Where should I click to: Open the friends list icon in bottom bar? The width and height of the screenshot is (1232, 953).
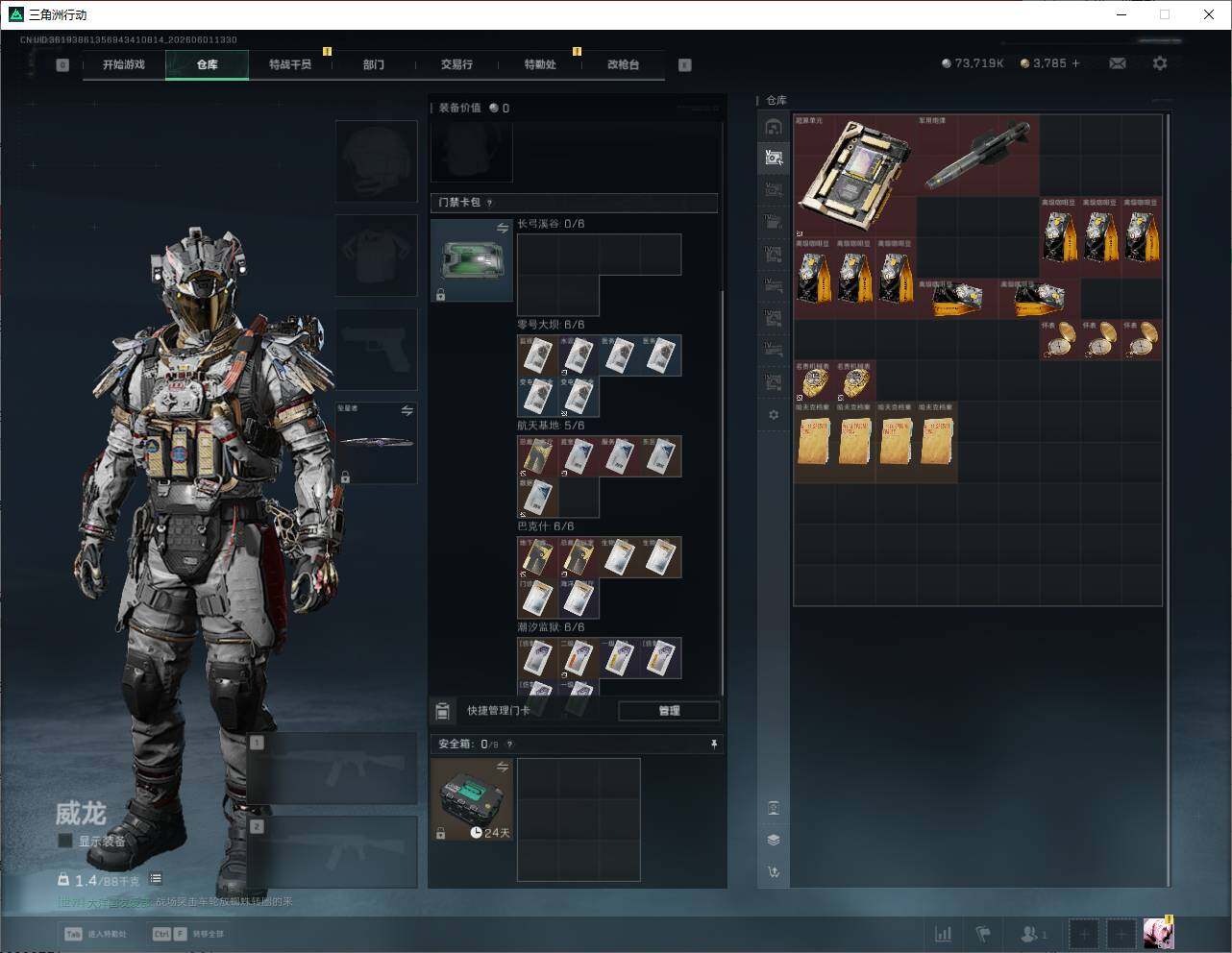pyautogui.click(x=1033, y=934)
